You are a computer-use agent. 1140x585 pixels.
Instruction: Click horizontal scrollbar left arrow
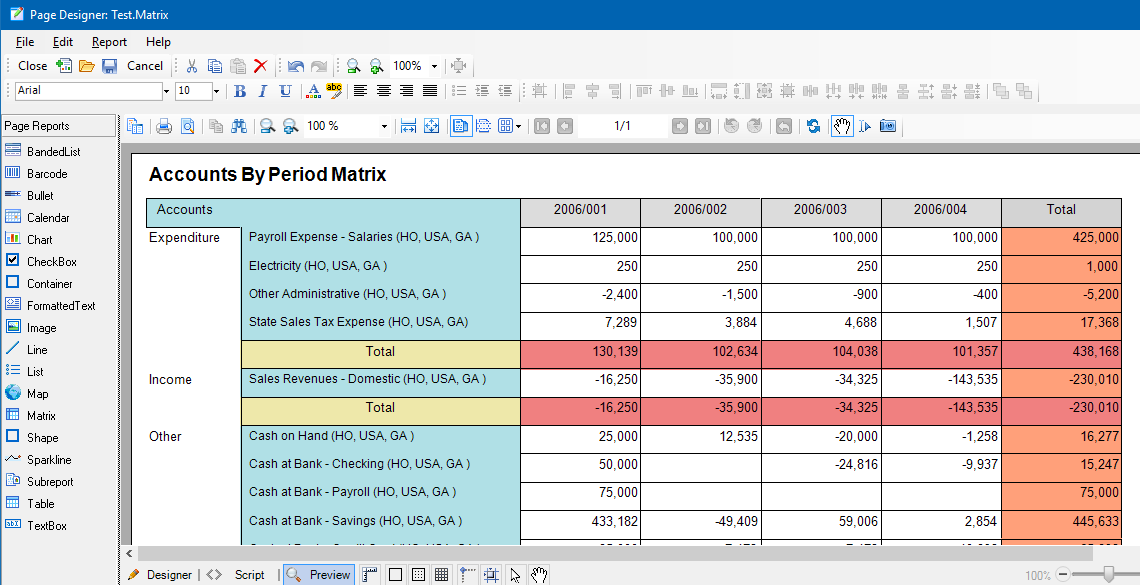pyautogui.click(x=129, y=554)
